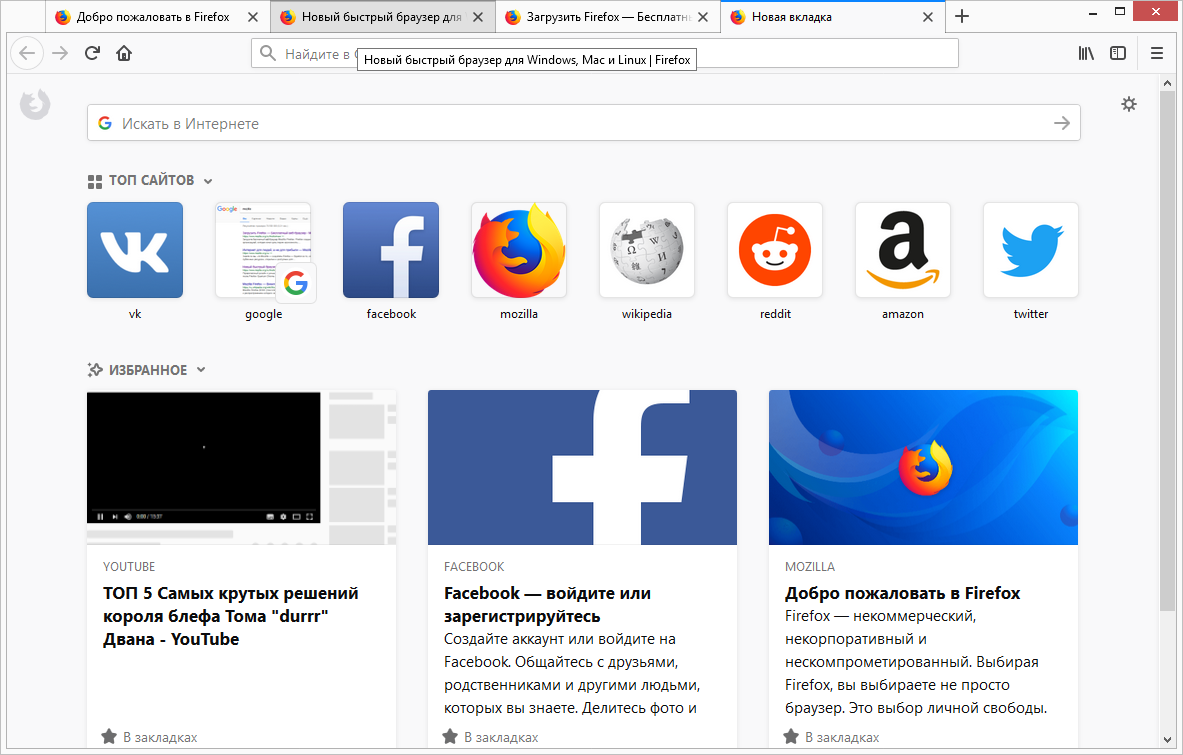The image size is (1183, 755).
Task: Open the home page via house icon
Action: click(x=124, y=53)
